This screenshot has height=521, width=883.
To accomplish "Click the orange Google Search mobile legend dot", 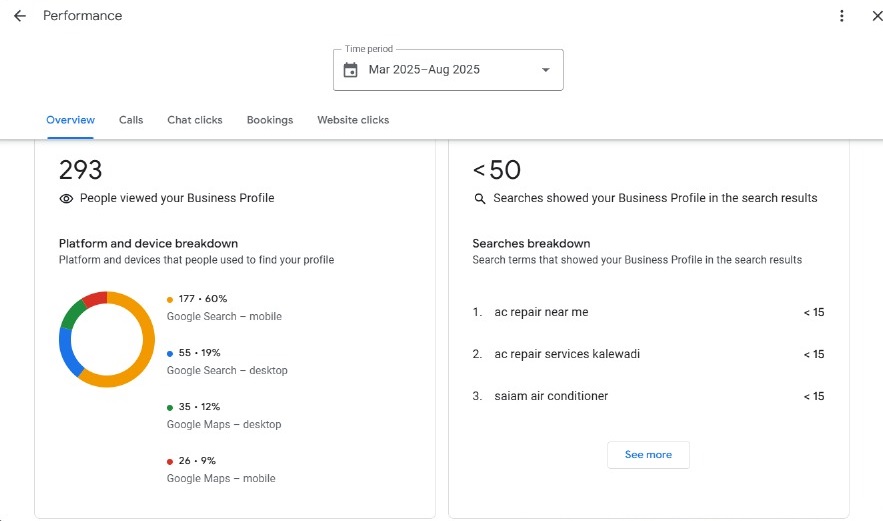I will pyautogui.click(x=170, y=299).
